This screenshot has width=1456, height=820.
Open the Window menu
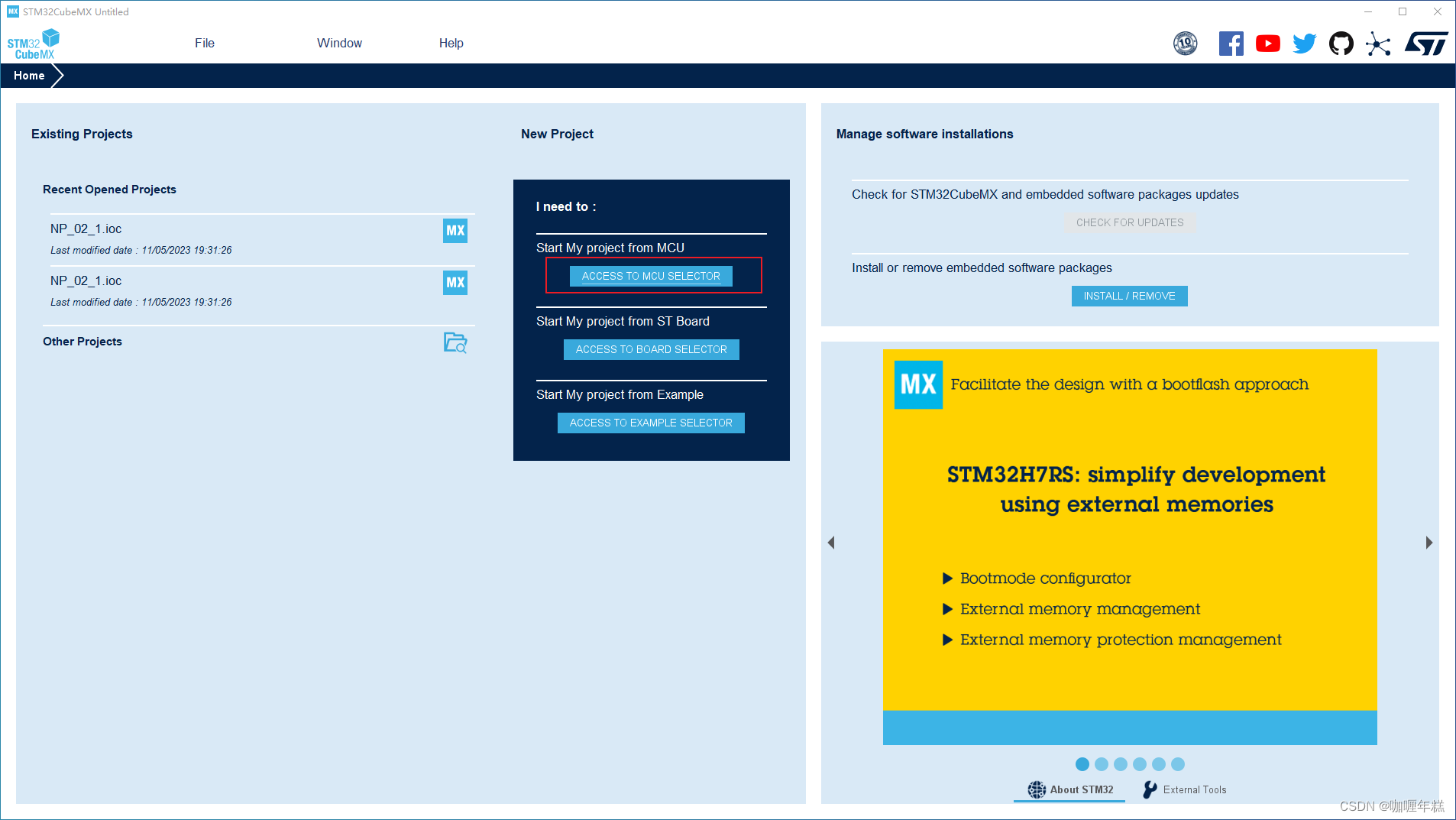pyautogui.click(x=339, y=43)
